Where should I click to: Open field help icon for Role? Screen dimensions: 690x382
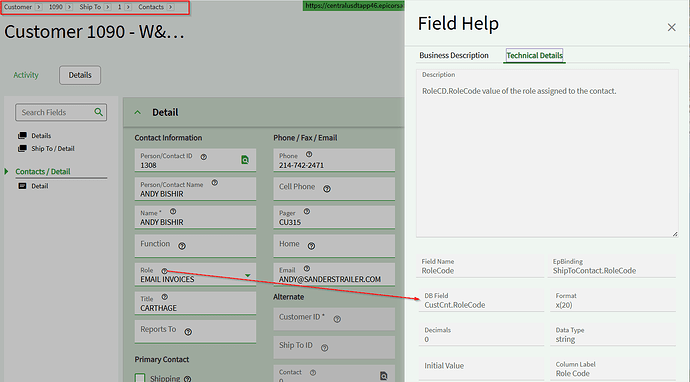164,271
